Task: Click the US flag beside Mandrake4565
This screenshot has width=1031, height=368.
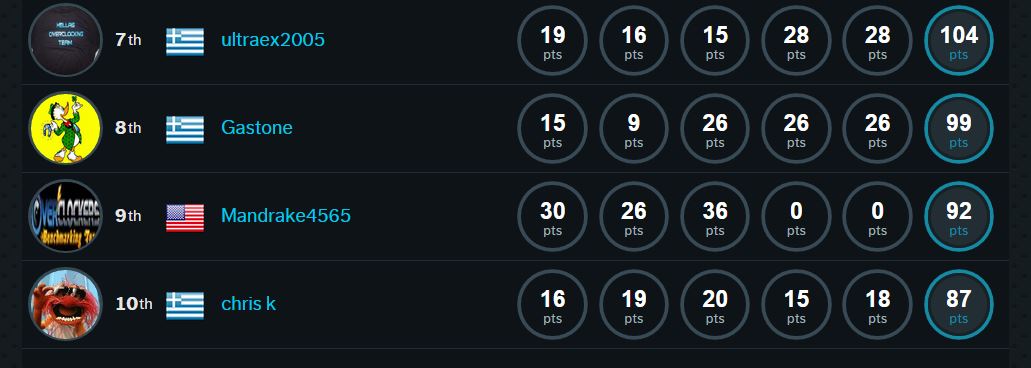Action: [185, 218]
